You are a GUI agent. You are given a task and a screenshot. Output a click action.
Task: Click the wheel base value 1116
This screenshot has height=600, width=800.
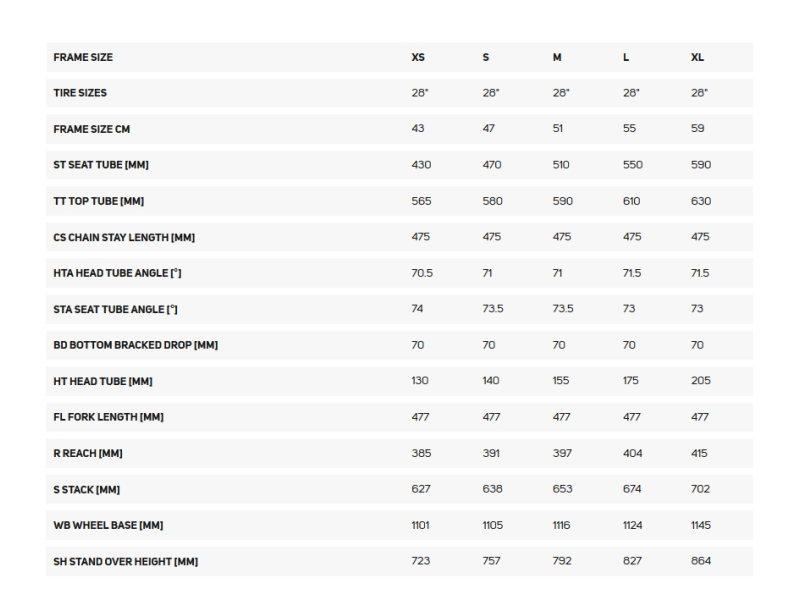point(561,525)
